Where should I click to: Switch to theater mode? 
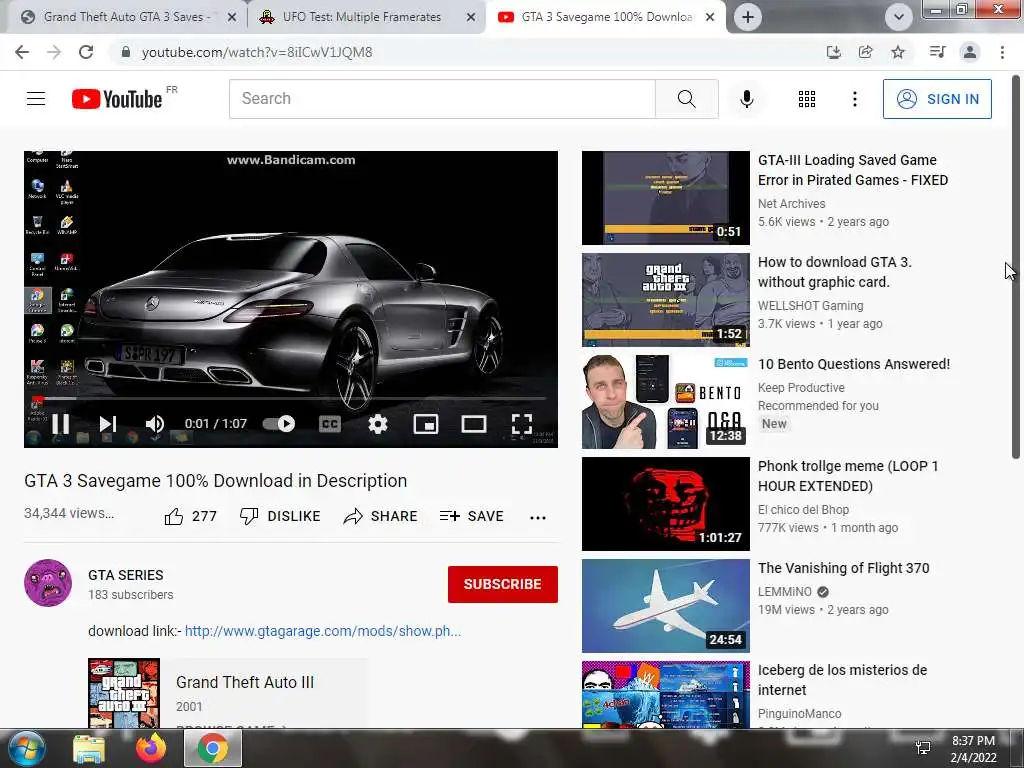pos(473,424)
